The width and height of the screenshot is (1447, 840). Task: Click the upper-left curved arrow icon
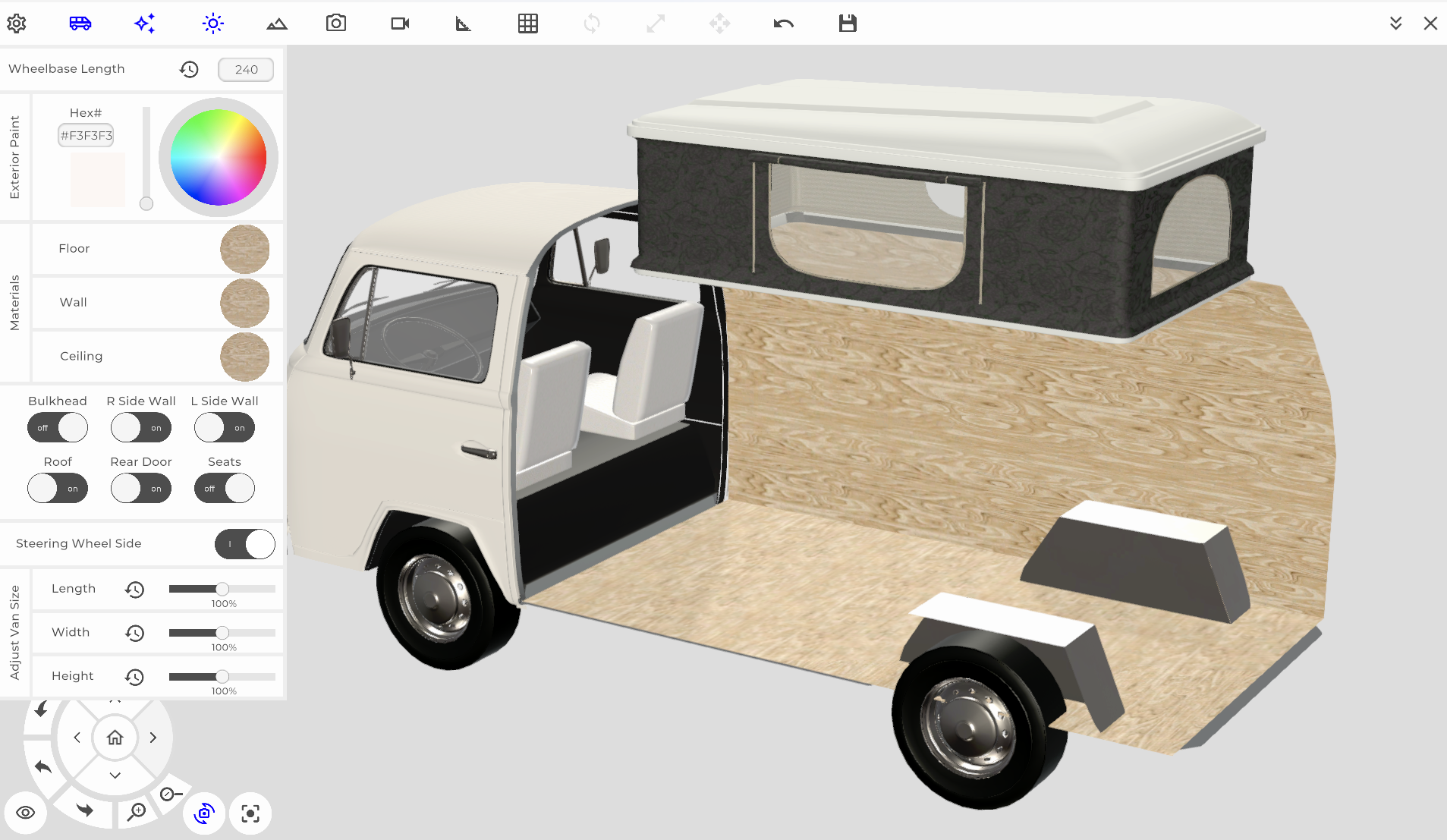(x=41, y=709)
